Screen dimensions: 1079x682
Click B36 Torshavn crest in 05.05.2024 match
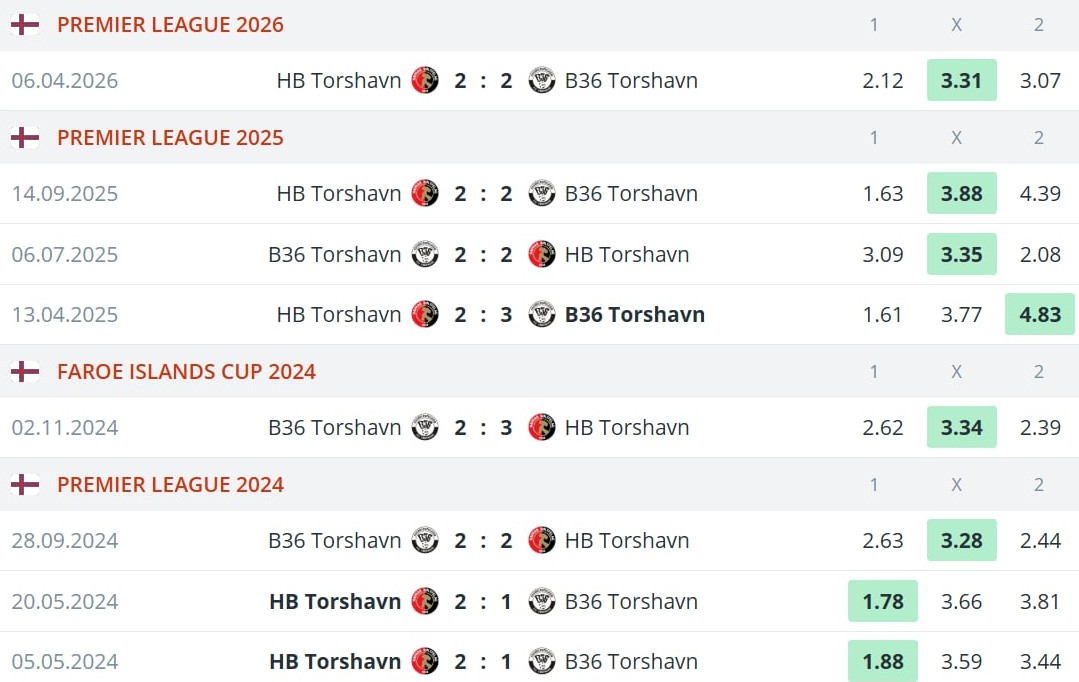point(541,661)
